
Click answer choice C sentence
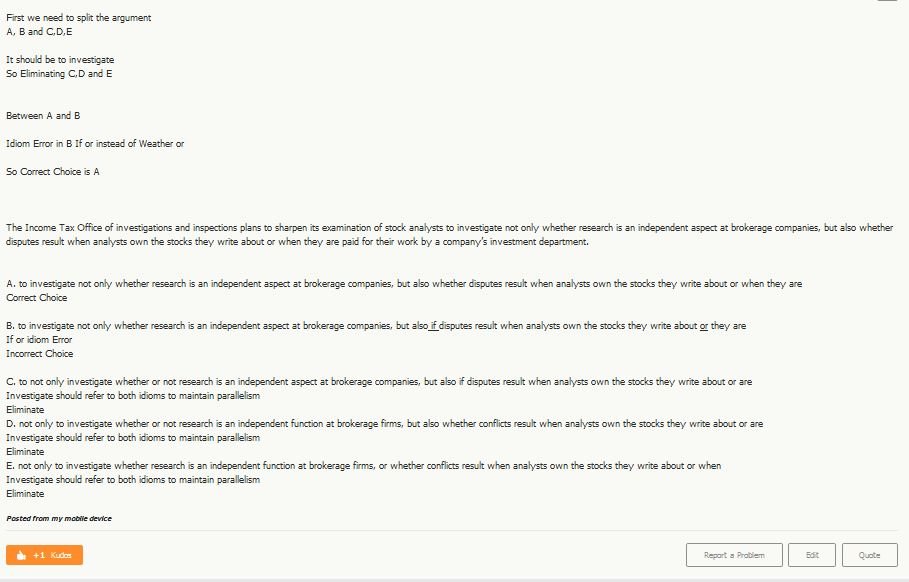379,382
